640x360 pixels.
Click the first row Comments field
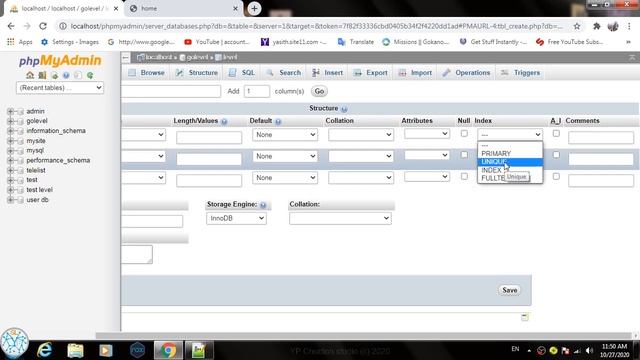tap(601, 138)
